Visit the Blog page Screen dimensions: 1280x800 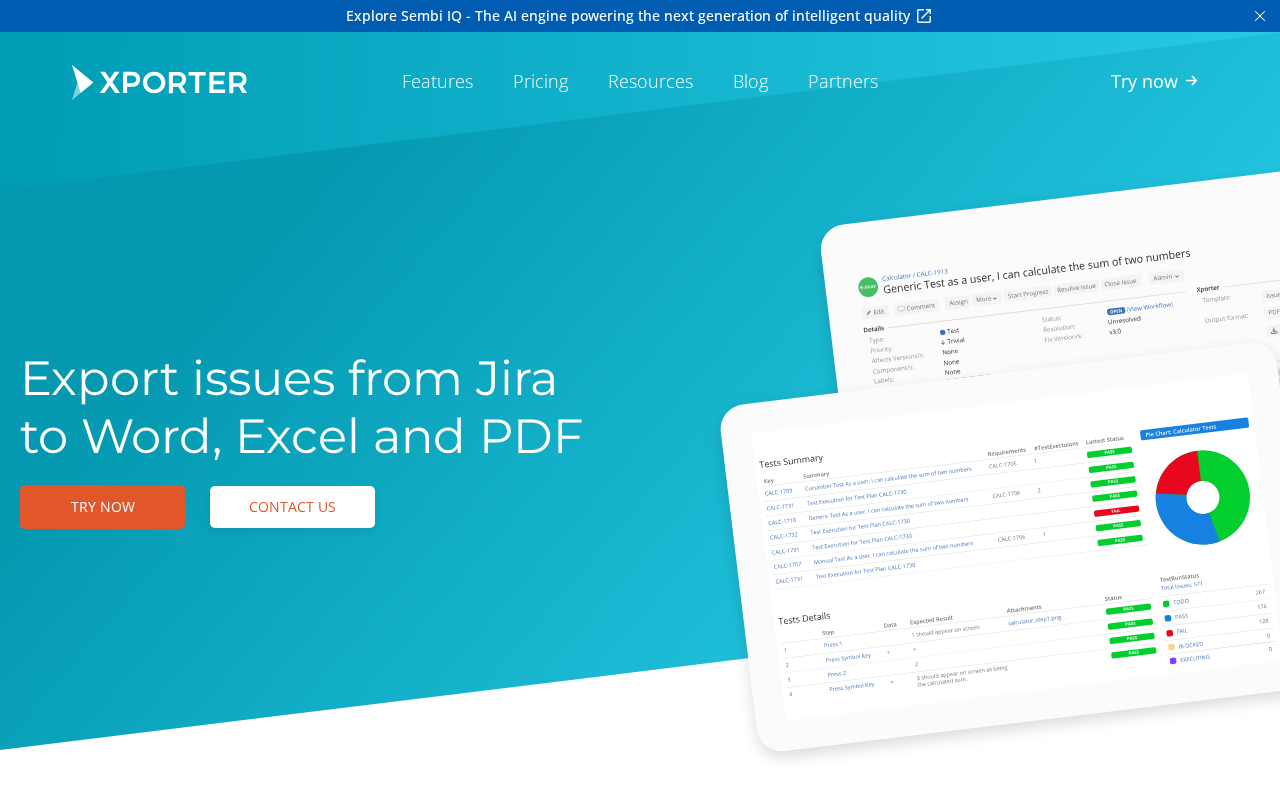click(x=751, y=81)
